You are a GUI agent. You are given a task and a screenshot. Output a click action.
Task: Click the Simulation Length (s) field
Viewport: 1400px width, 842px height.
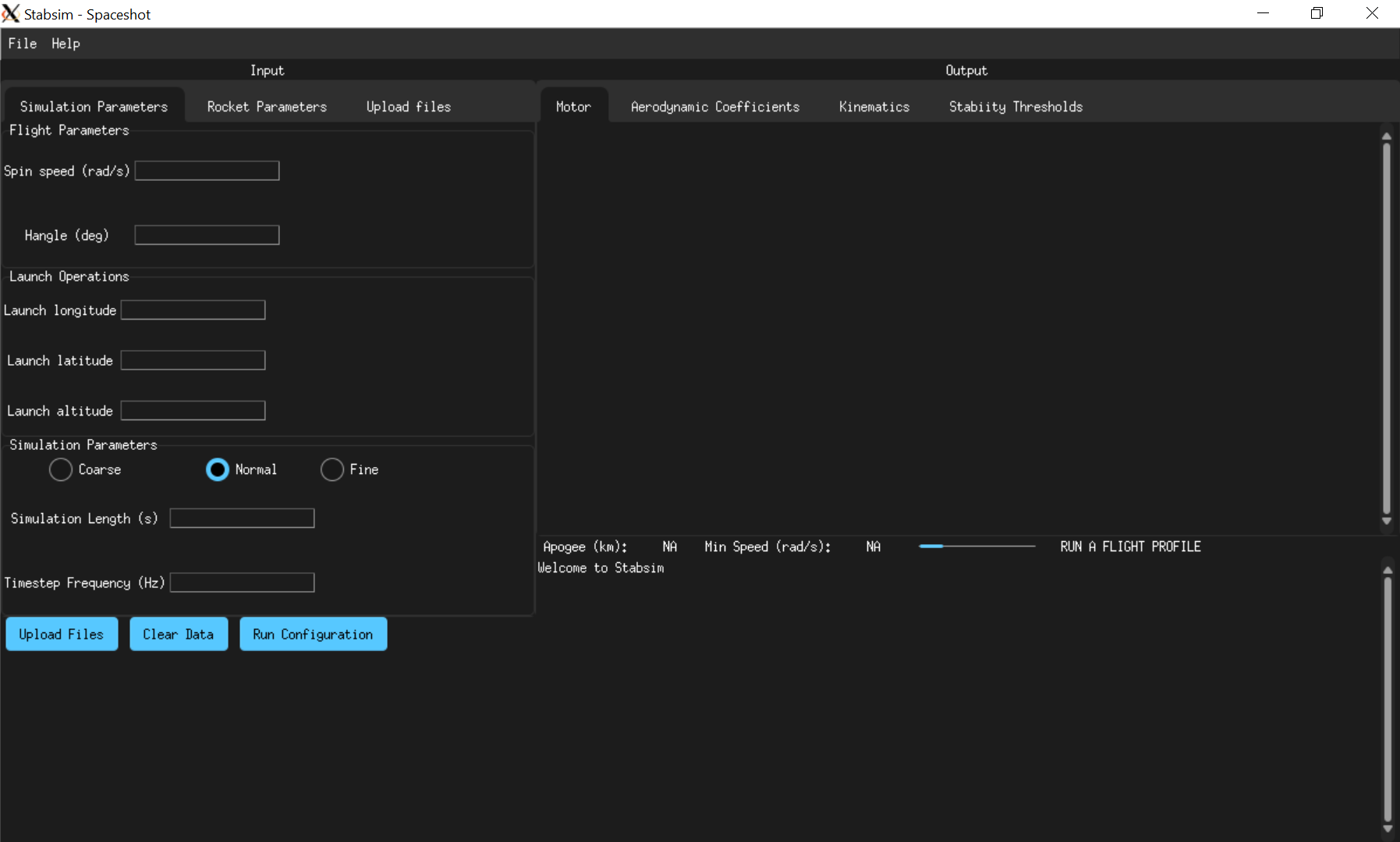(243, 518)
